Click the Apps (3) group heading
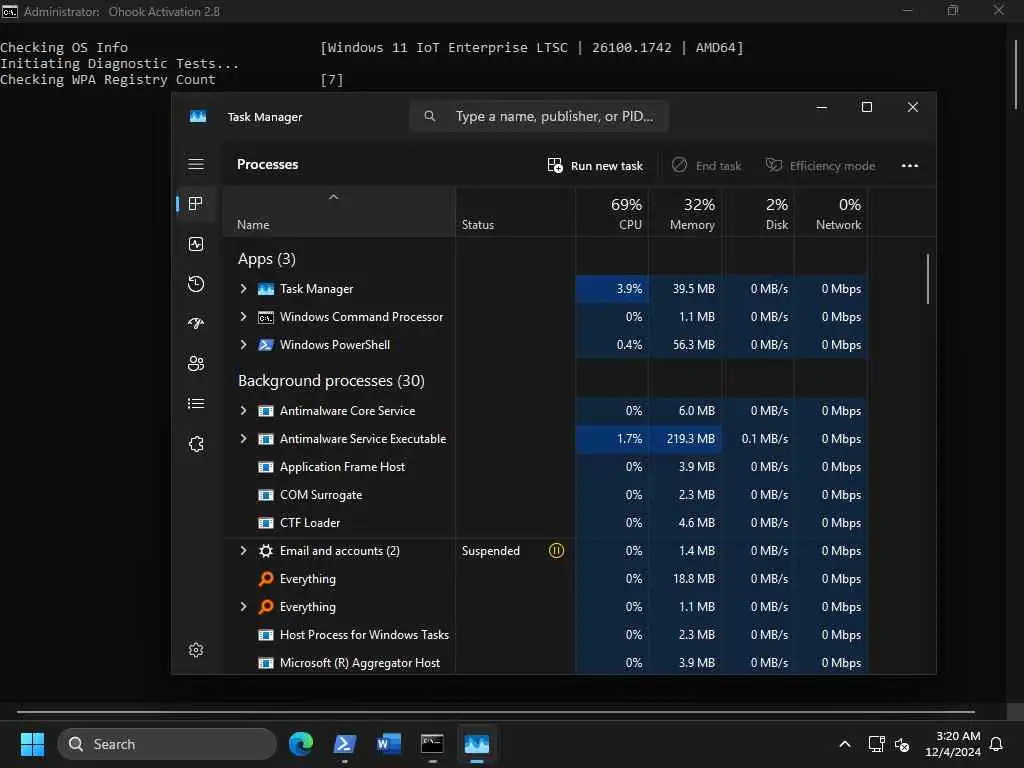 pyautogui.click(x=266, y=259)
